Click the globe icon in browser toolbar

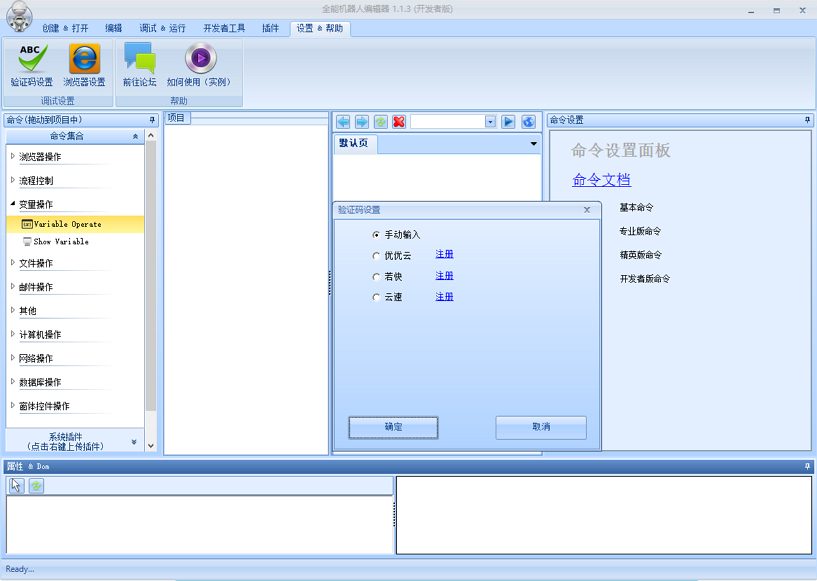coord(528,122)
